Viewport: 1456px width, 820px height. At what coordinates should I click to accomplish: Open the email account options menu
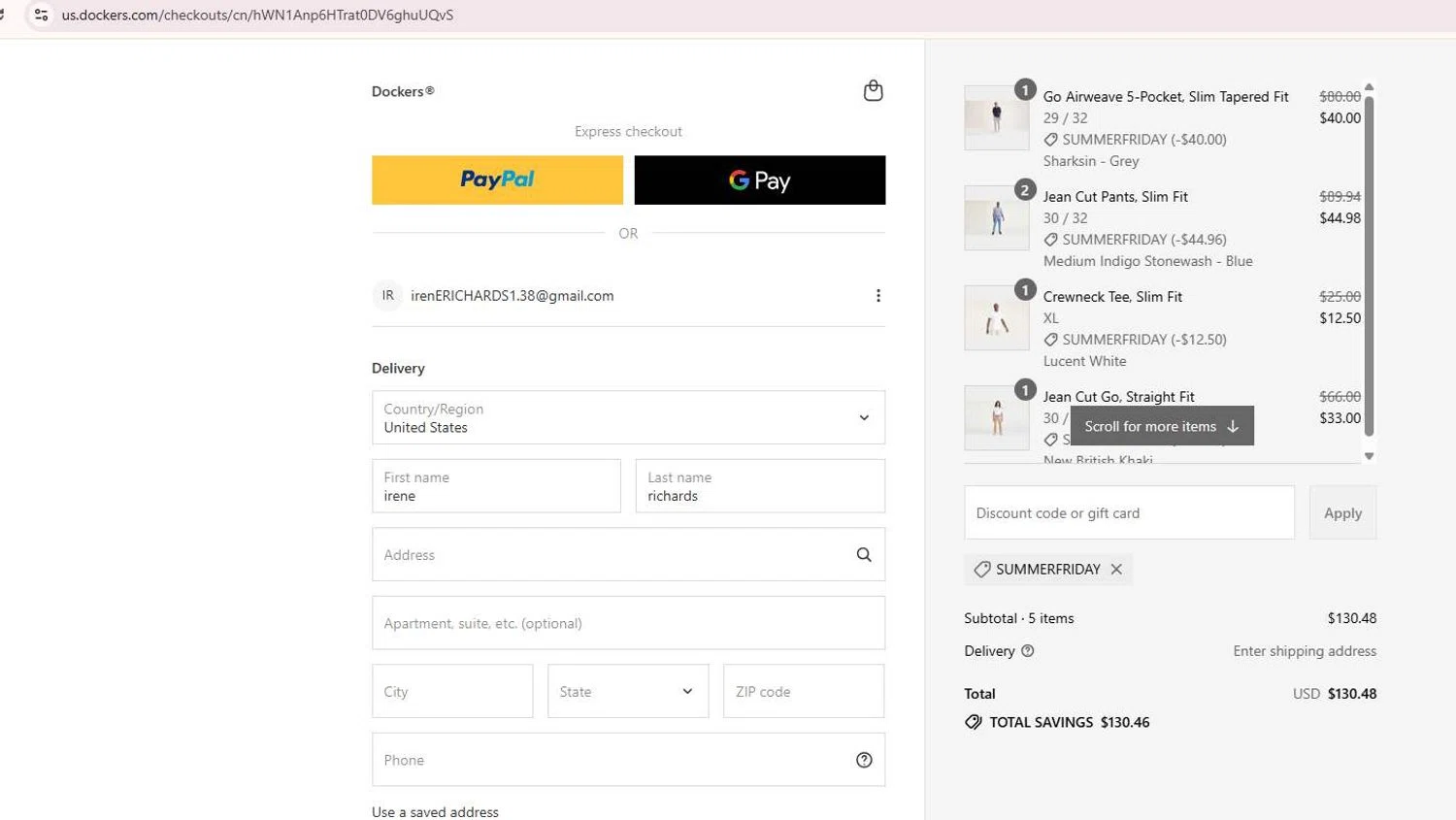tap(877, 296)
